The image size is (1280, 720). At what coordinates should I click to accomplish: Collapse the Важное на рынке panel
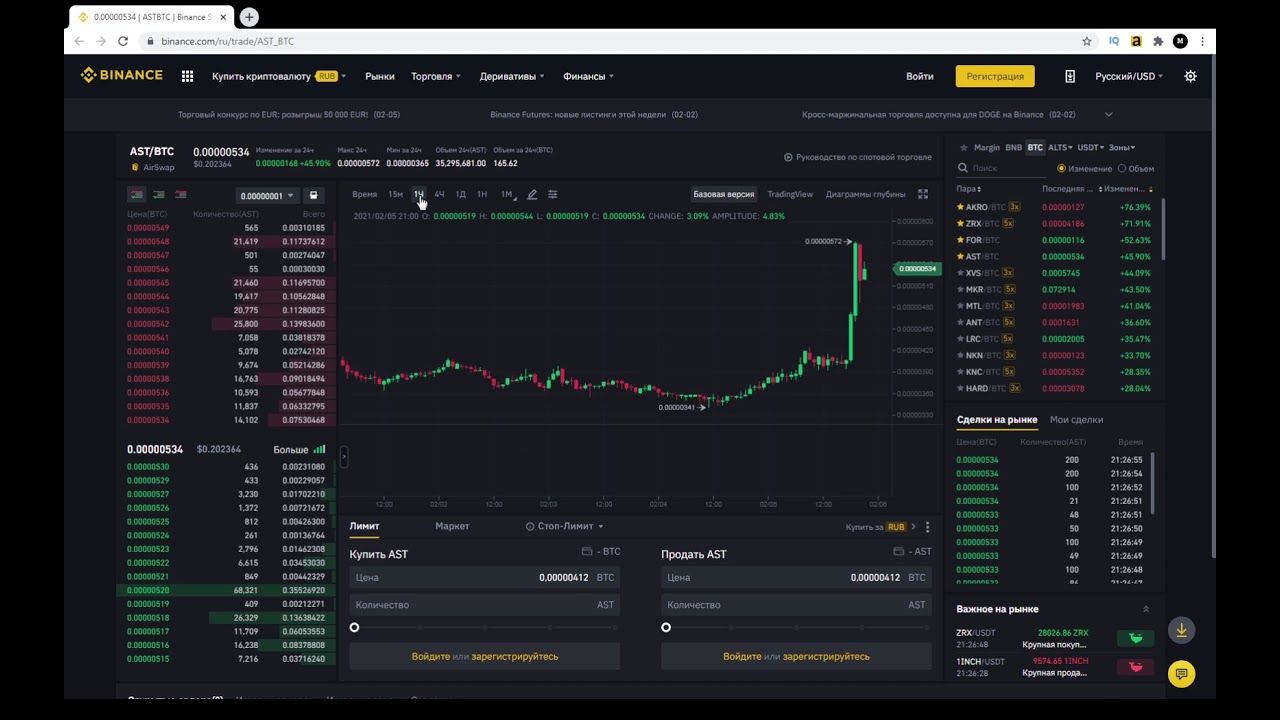coord(1146,609)
